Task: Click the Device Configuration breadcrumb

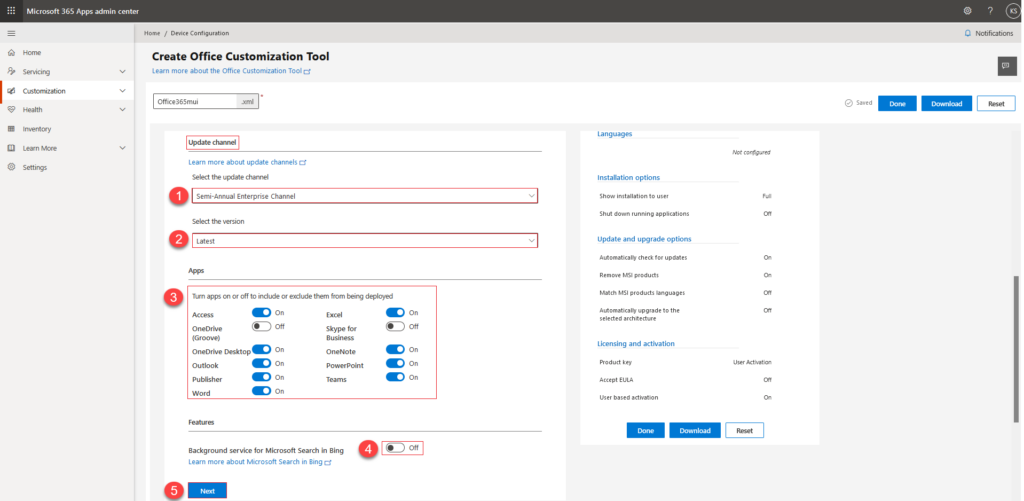Action: (200, 33)
